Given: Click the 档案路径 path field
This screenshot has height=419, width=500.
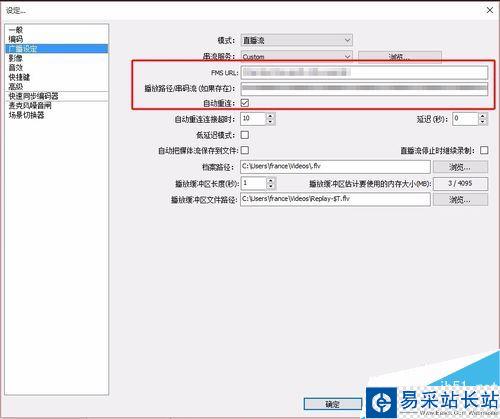Looking at the screenshot, I should pos(335,167).
